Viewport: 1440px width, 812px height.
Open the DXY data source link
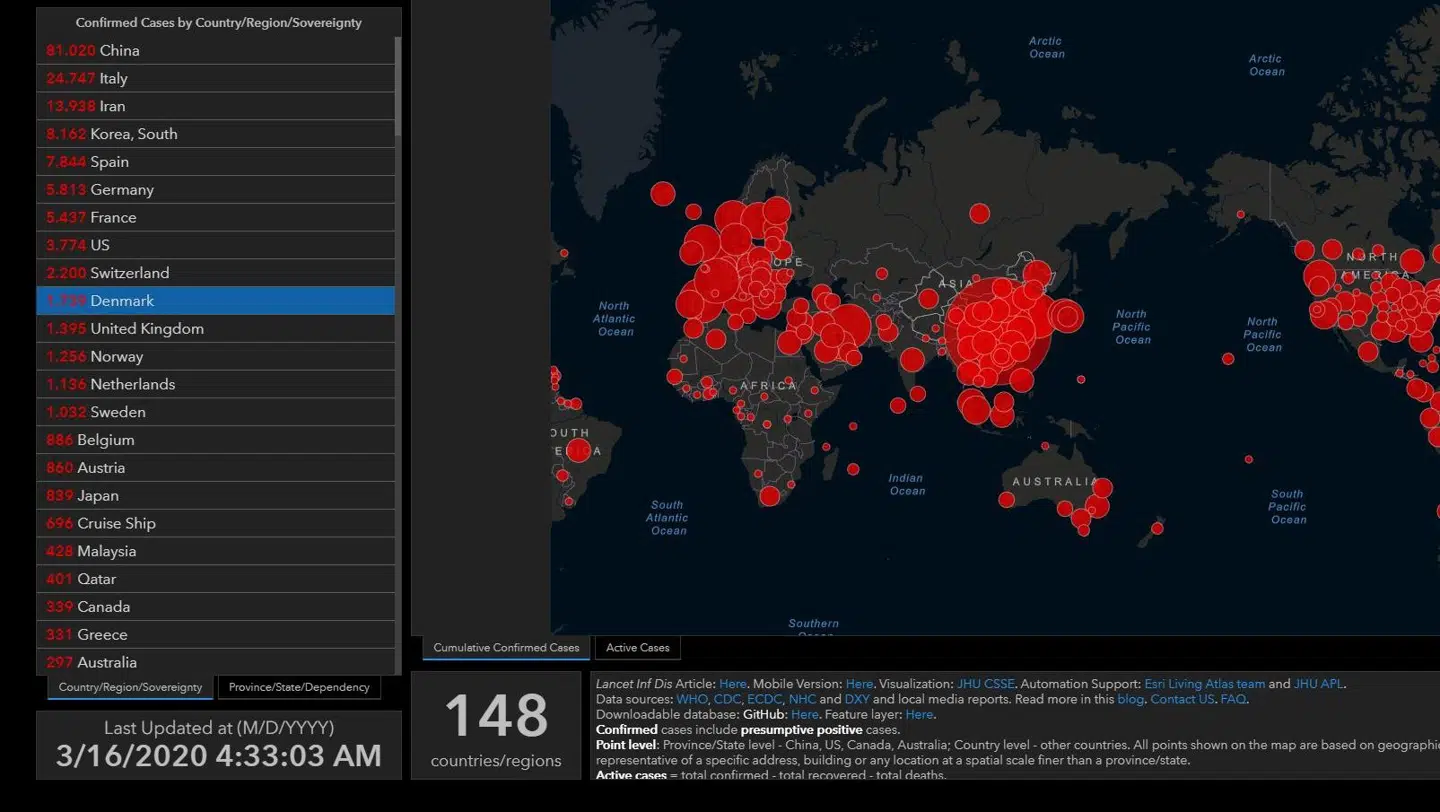coord(857,699)
